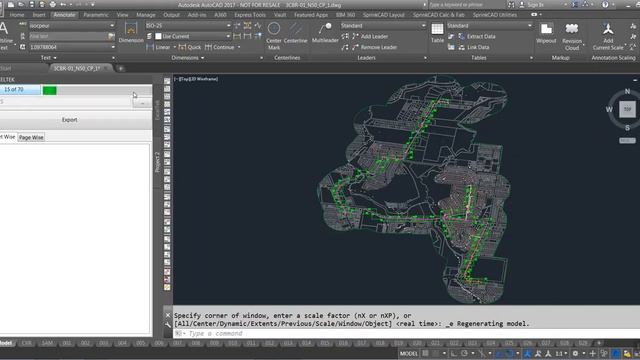Viewport: 640px width, 360px height.
Task: Expand the Dimensions panel
Action: [x=188, y=58]
